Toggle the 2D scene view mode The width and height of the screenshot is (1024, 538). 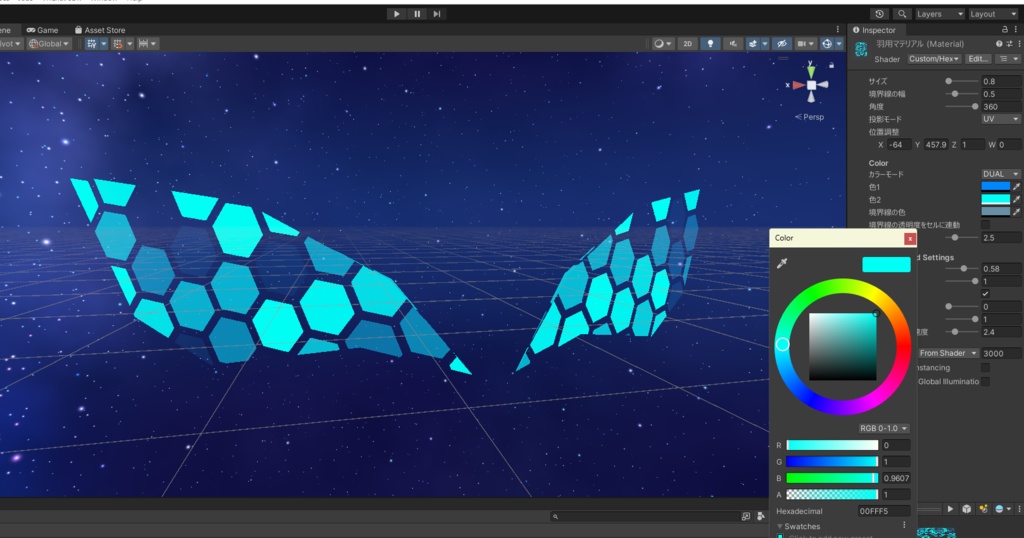687,44
